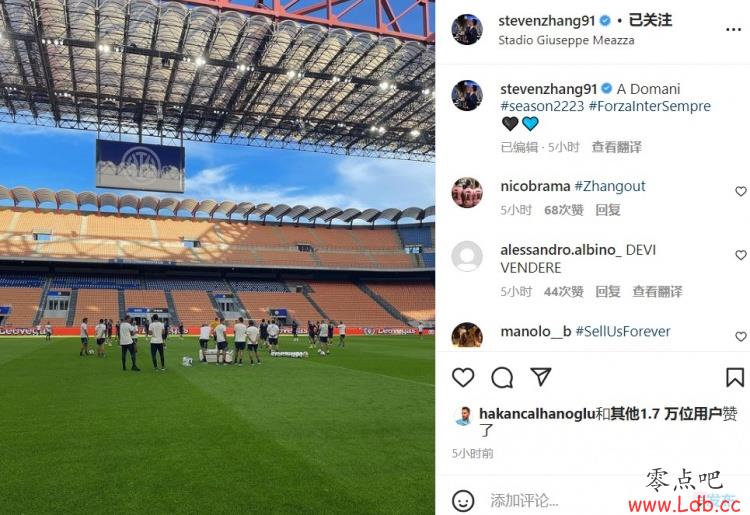Click 已关注 following button in header
The width and height of the screenshot is (750, 515).
[x=650, y=20]
